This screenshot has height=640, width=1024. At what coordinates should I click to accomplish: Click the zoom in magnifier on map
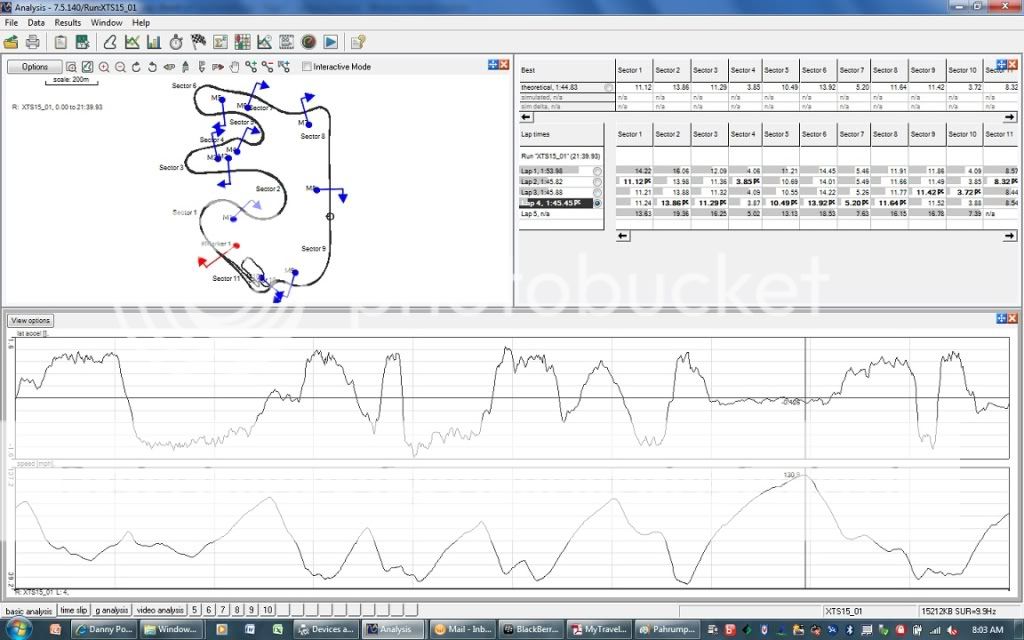point(104,67)
